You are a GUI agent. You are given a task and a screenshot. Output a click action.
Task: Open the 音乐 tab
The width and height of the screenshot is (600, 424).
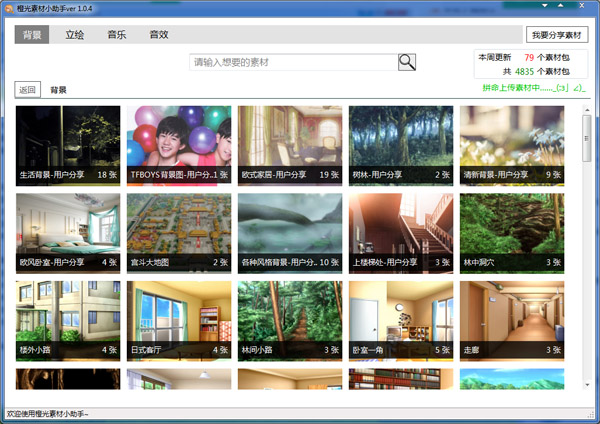[117, 35]
